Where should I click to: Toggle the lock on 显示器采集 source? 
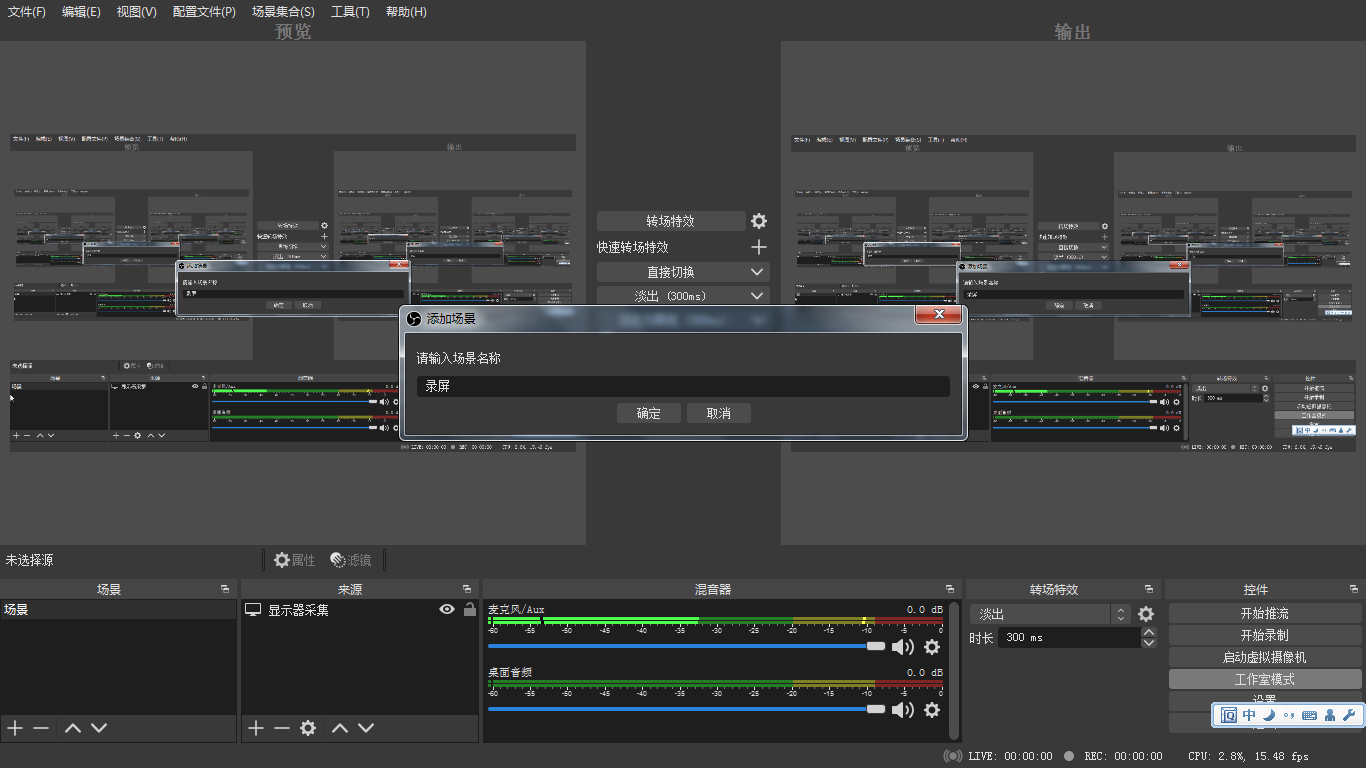[469, 609]
